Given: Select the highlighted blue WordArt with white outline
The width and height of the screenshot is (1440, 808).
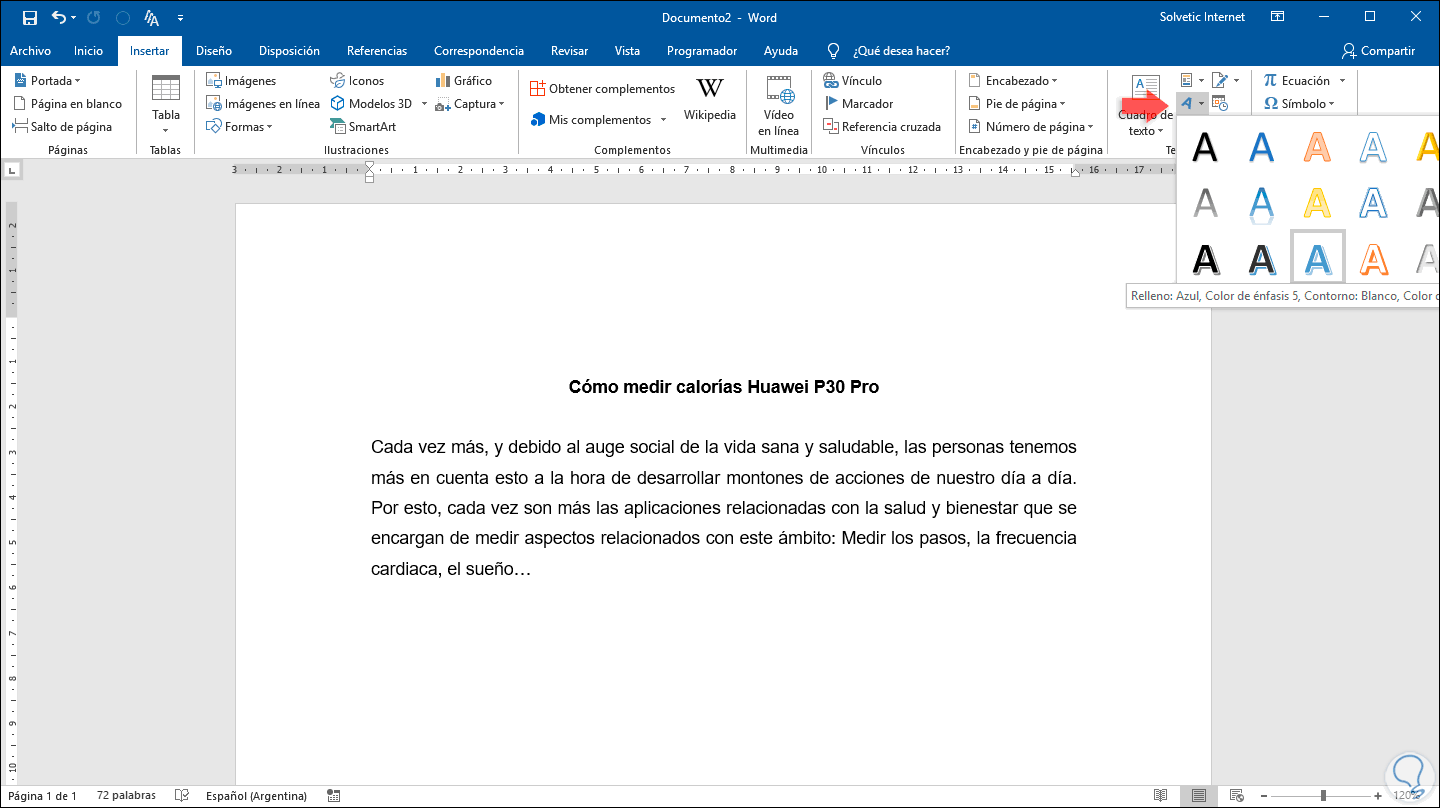Looking at the screenshot, I should point(1318,258).
